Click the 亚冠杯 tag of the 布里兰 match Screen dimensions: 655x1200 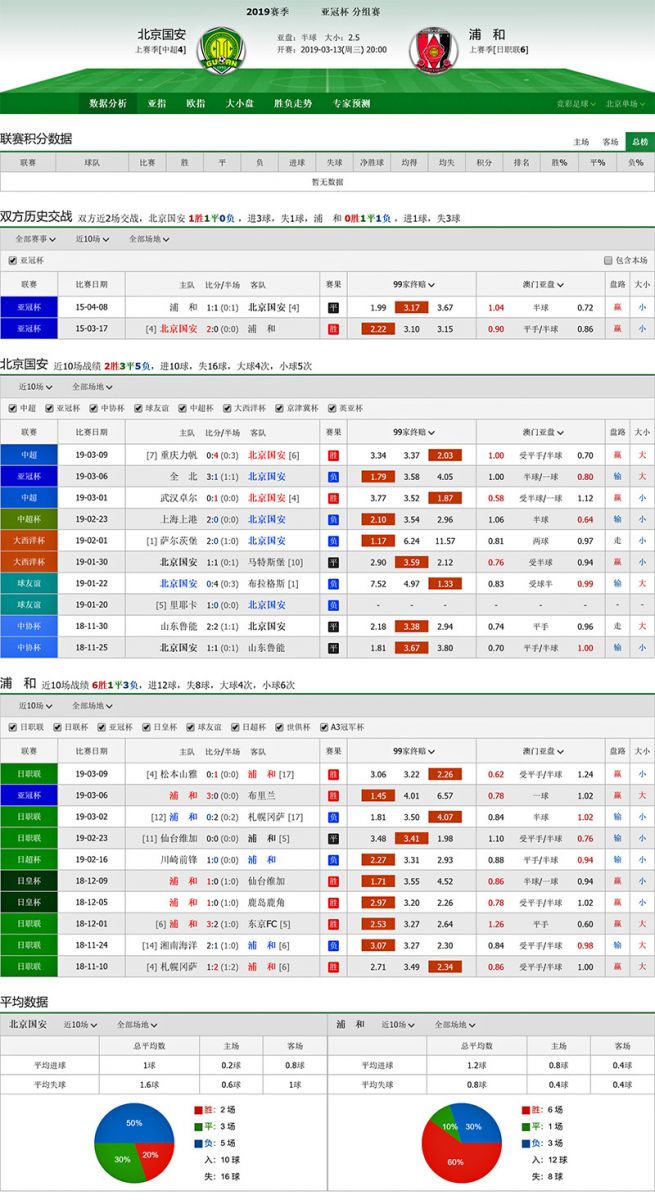tap(29, 795)
